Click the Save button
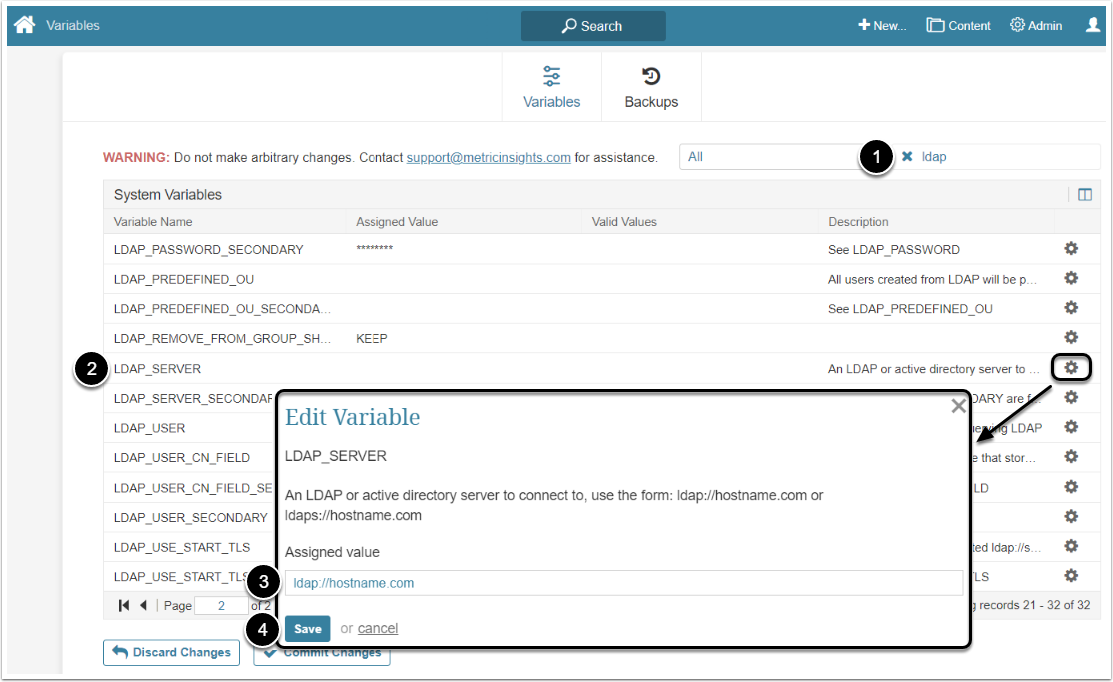The image size is (1113, 682). (x=307, y=628)
